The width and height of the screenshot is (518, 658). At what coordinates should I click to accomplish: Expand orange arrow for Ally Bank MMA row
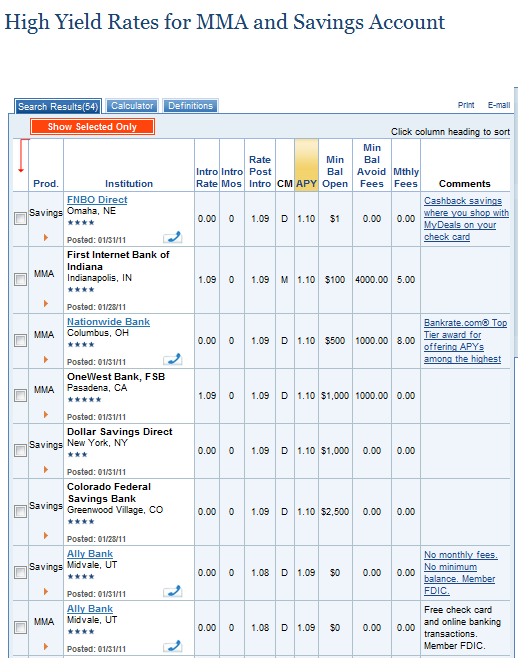[x=46, y=647]
